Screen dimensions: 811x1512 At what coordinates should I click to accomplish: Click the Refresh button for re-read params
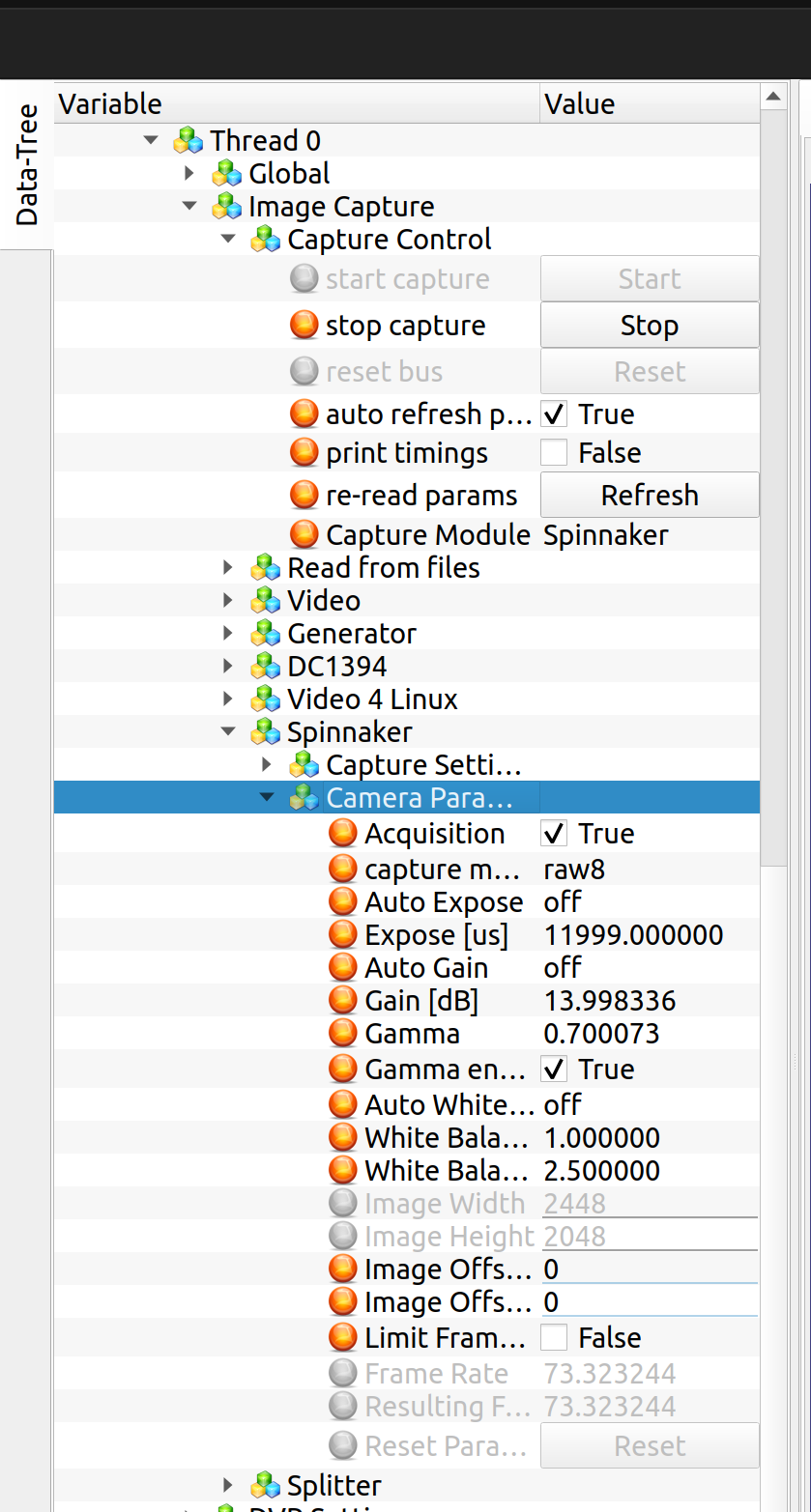click(x=650, y=496)
